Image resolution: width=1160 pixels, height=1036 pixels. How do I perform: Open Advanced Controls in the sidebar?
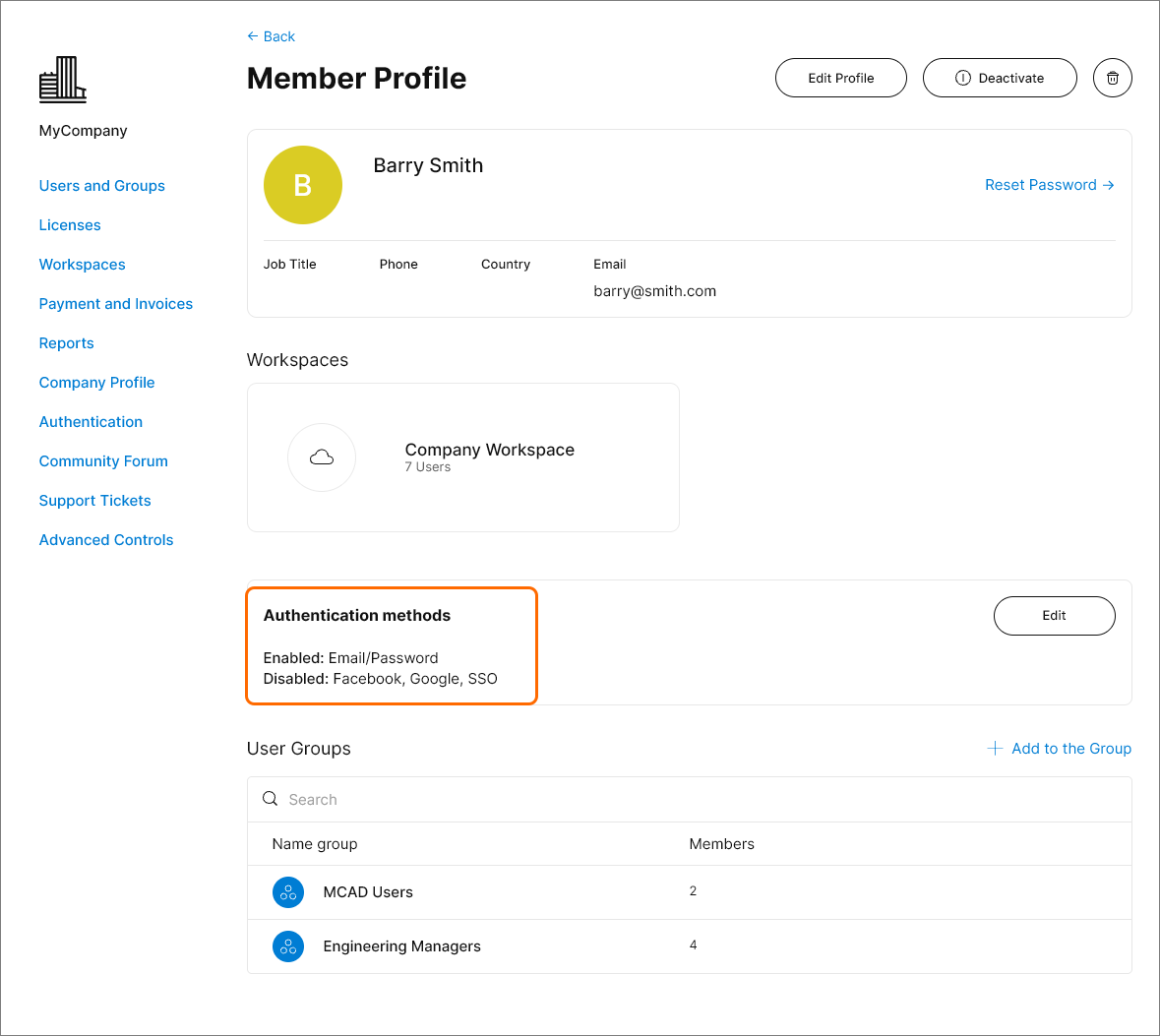coord(105,540)
